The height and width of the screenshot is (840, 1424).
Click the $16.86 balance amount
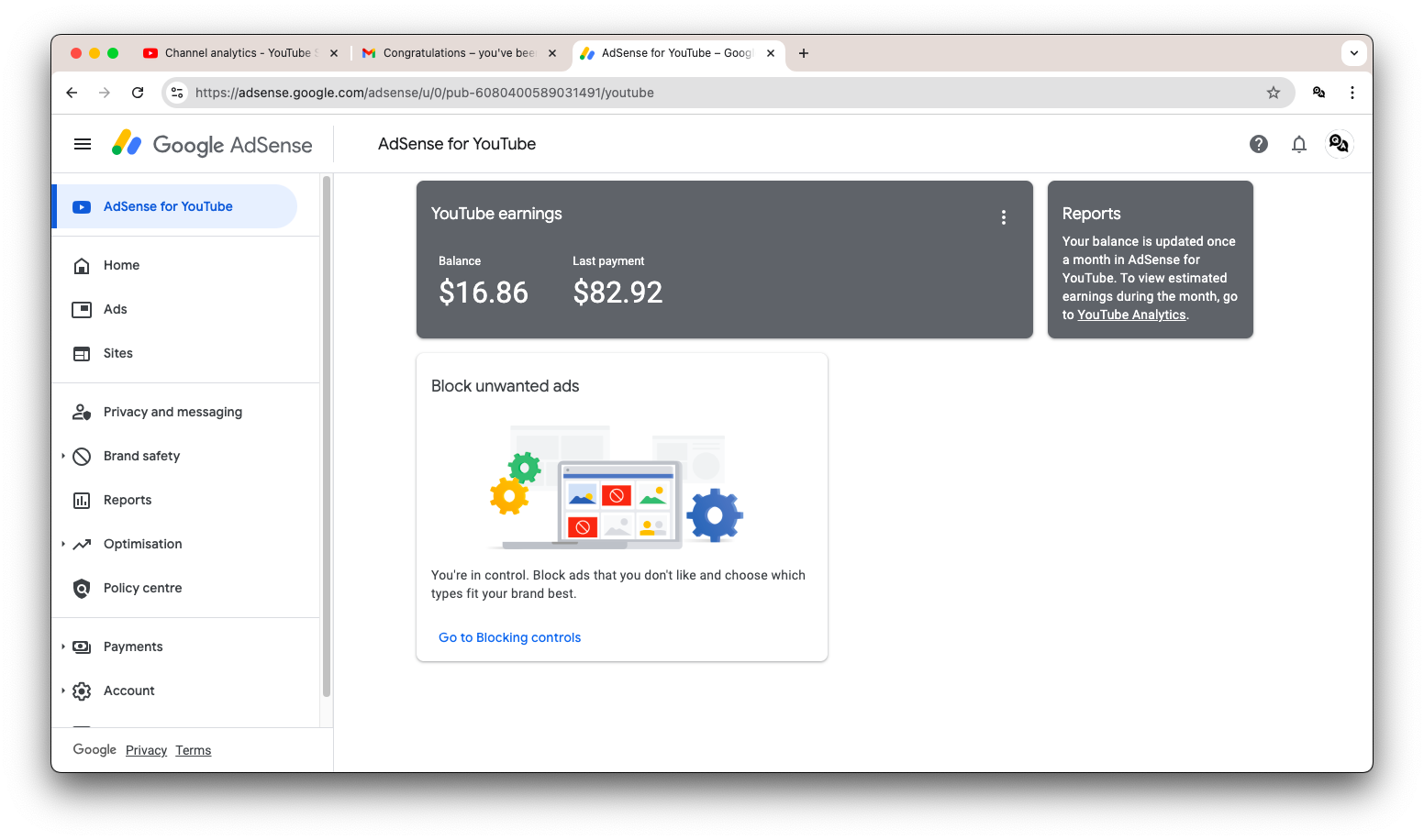point(484,293)
